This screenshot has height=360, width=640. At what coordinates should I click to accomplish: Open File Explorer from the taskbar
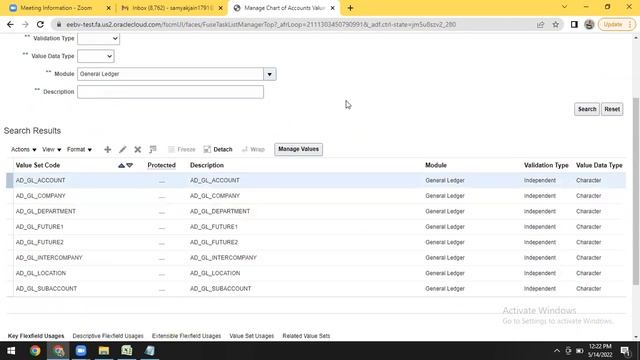pos(104,351)
